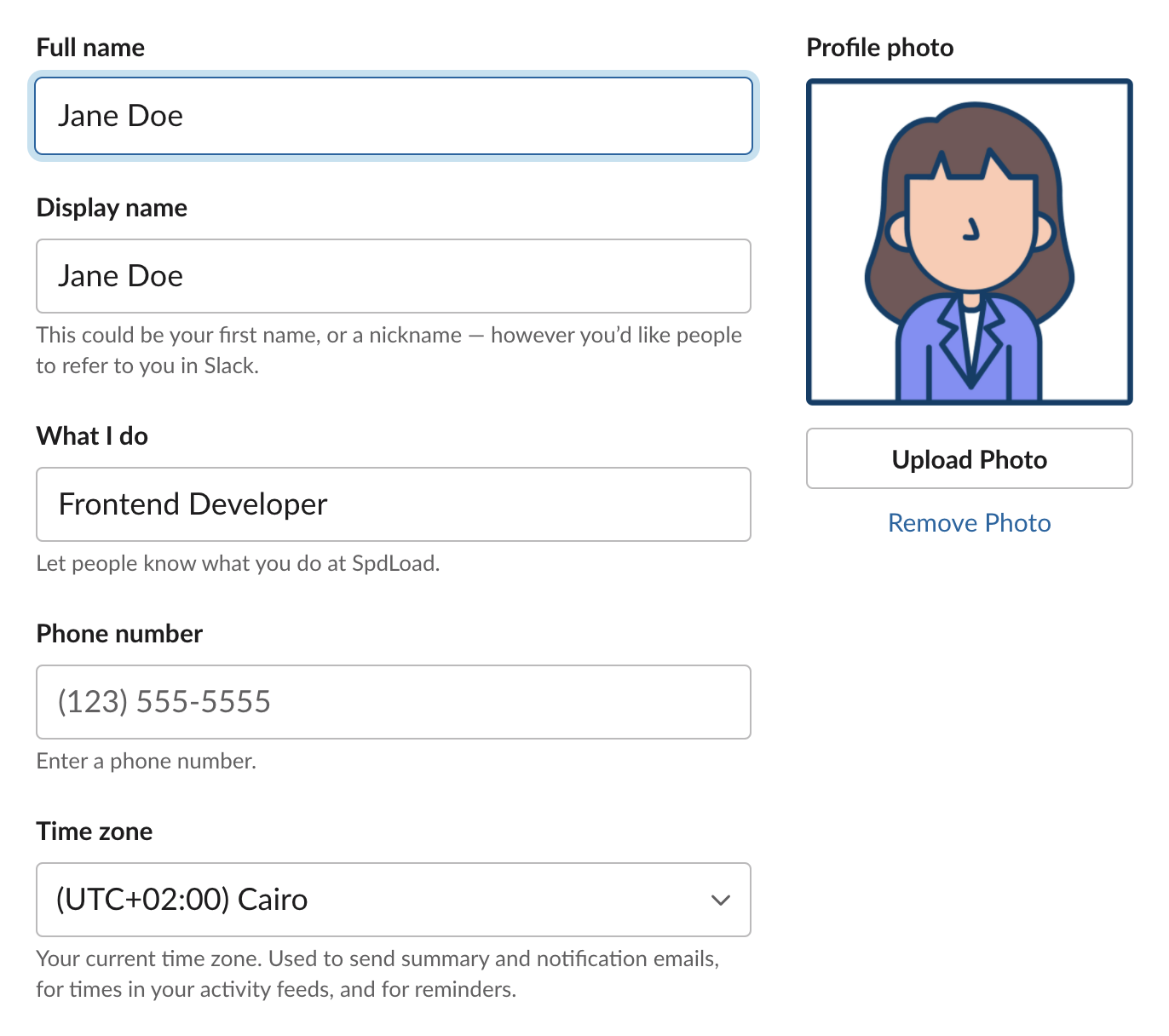Click the "Let people know" SpdLoad hint
Image resolution: width=1169 pixels, height=1036 pixels.
point(238,564)
